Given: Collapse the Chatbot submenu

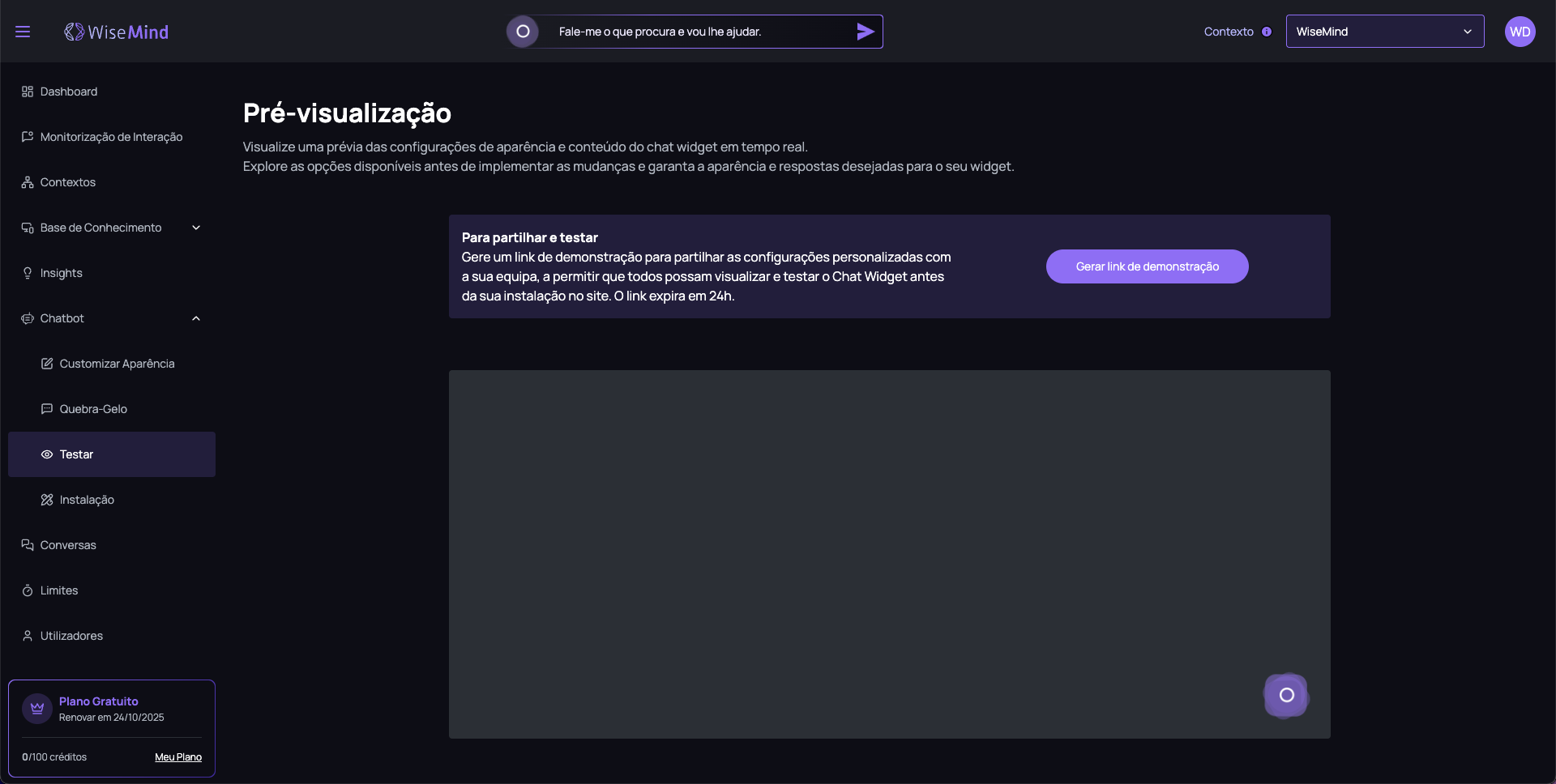Looking at the screenshot, I should (x=195, y=318).
